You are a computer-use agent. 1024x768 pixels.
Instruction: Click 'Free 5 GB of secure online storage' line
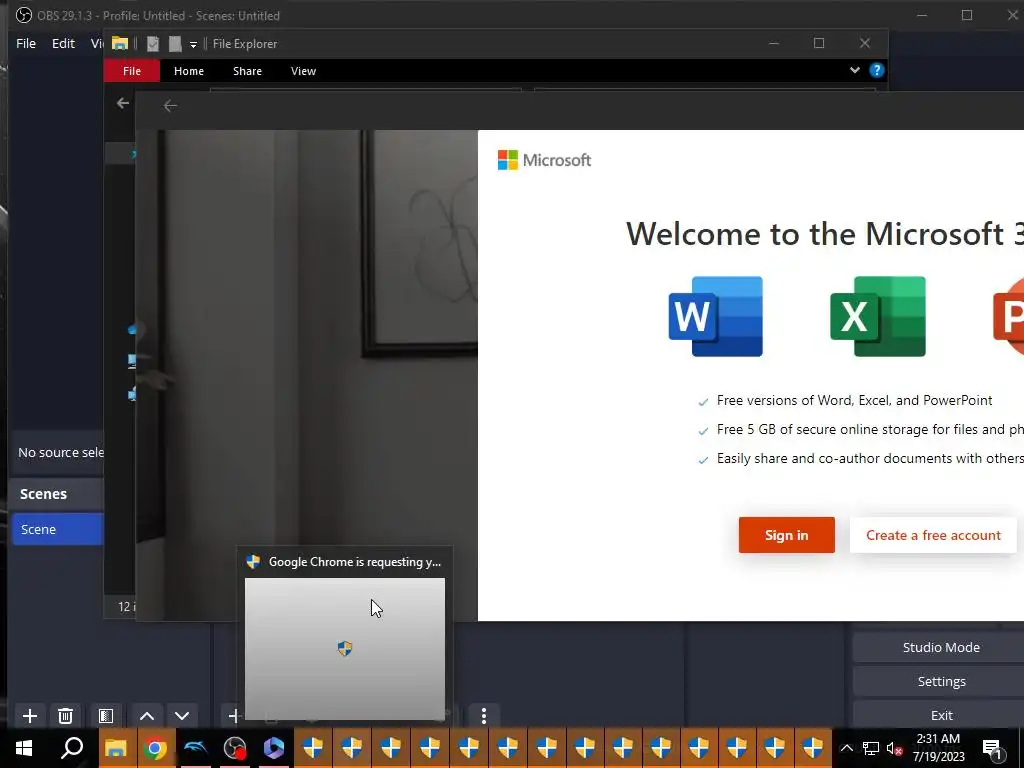click(870, 429)
